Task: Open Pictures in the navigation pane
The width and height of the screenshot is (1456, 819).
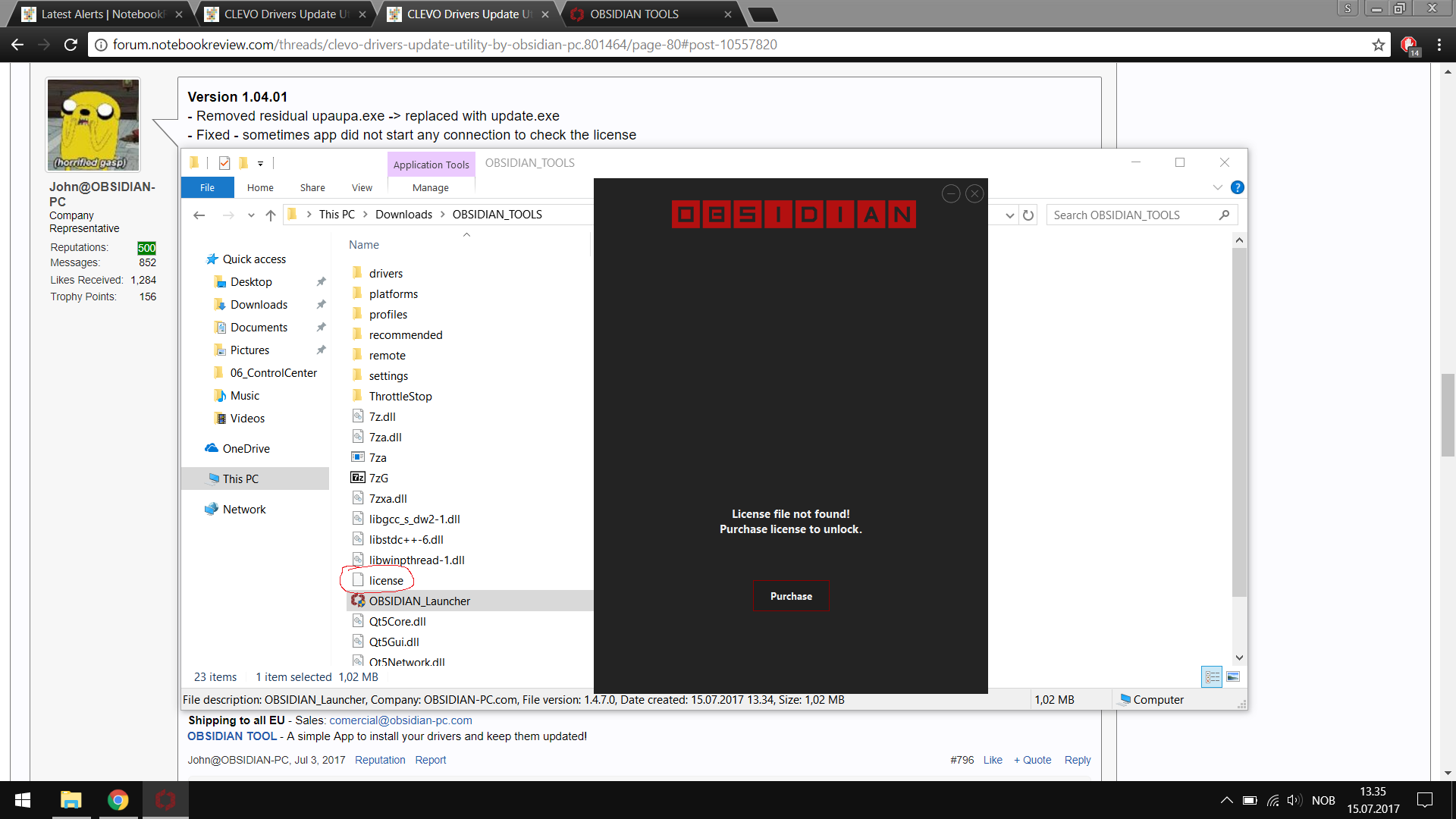Action: pyautogui.click(x=249, y=350)
